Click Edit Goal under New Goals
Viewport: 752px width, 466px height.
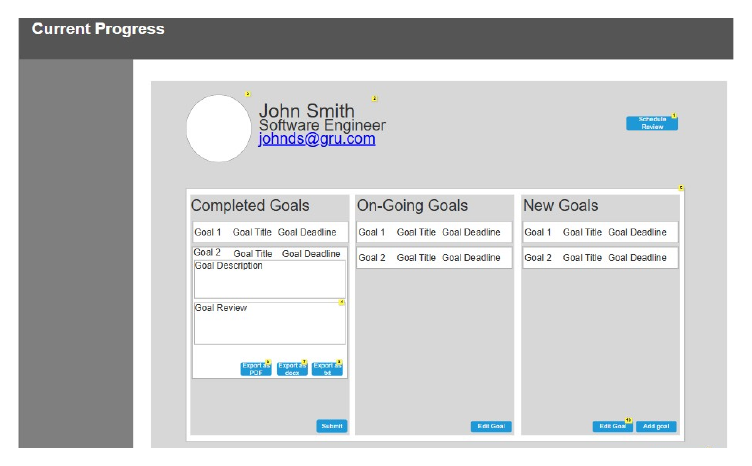pyautogui.click(x=612, y=426)
